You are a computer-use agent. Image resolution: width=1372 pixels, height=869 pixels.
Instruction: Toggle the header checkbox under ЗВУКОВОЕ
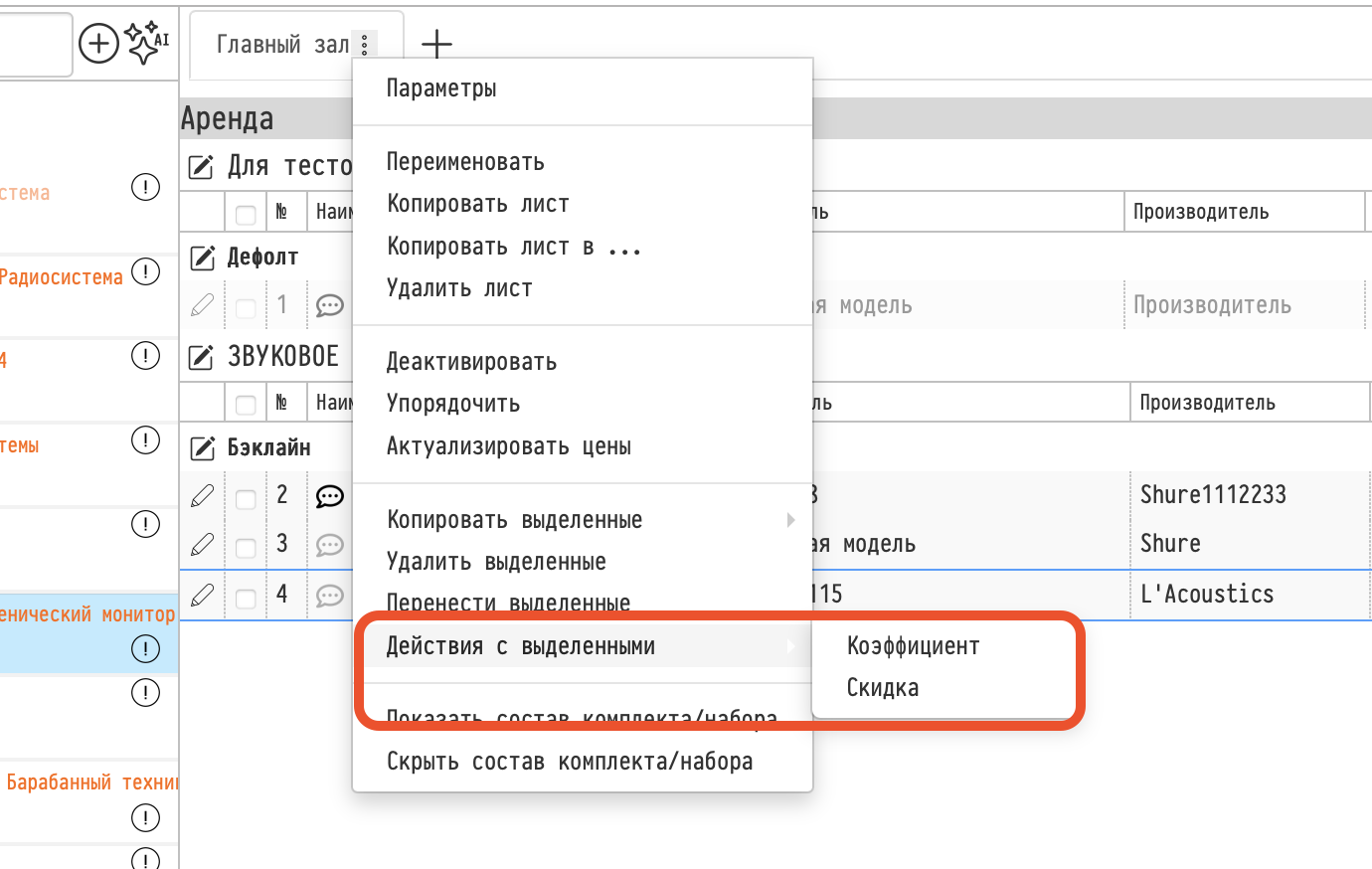[246, 405]
